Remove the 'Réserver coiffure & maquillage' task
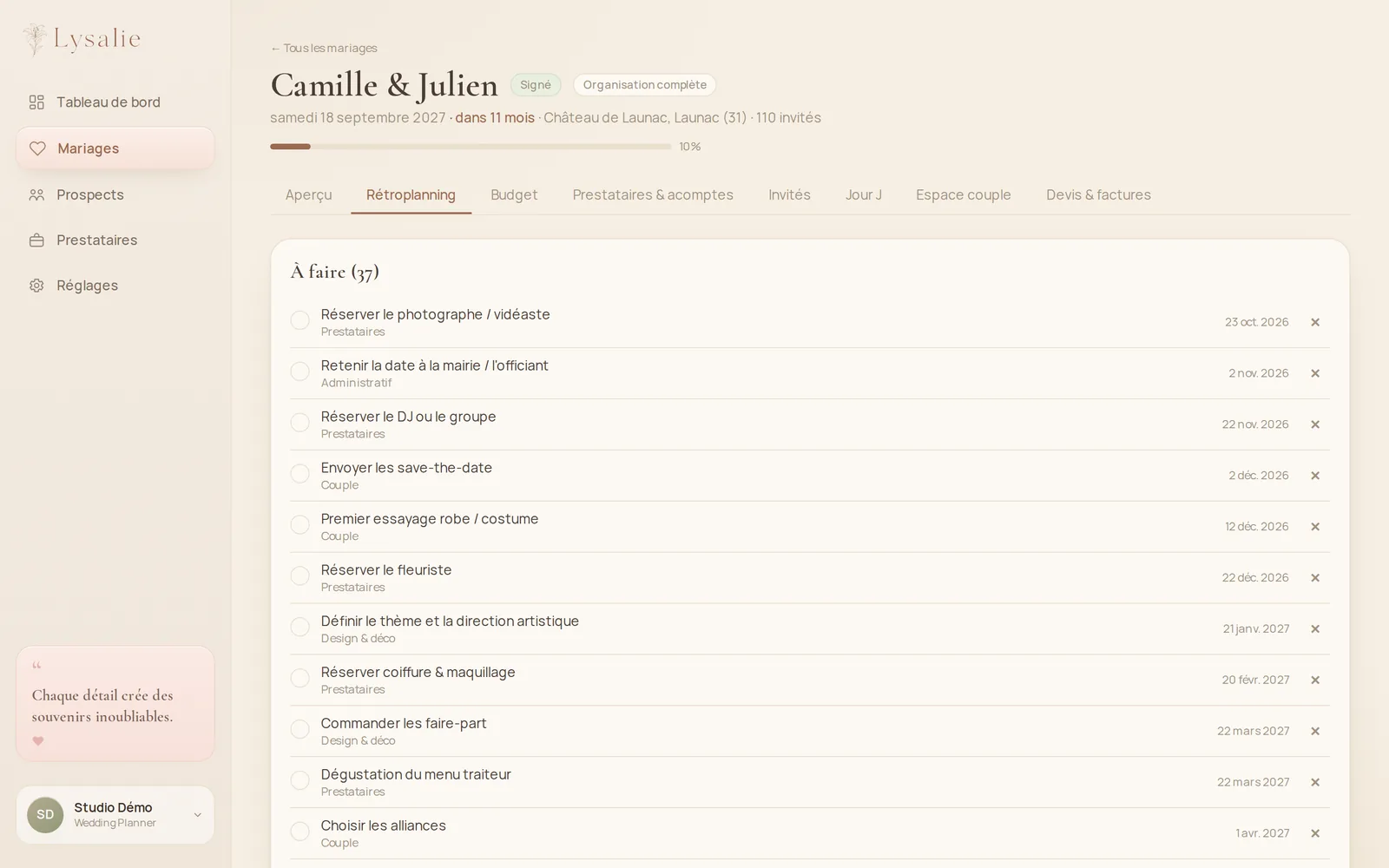Screen dimensions: 1389x868 click(1315, 681)
